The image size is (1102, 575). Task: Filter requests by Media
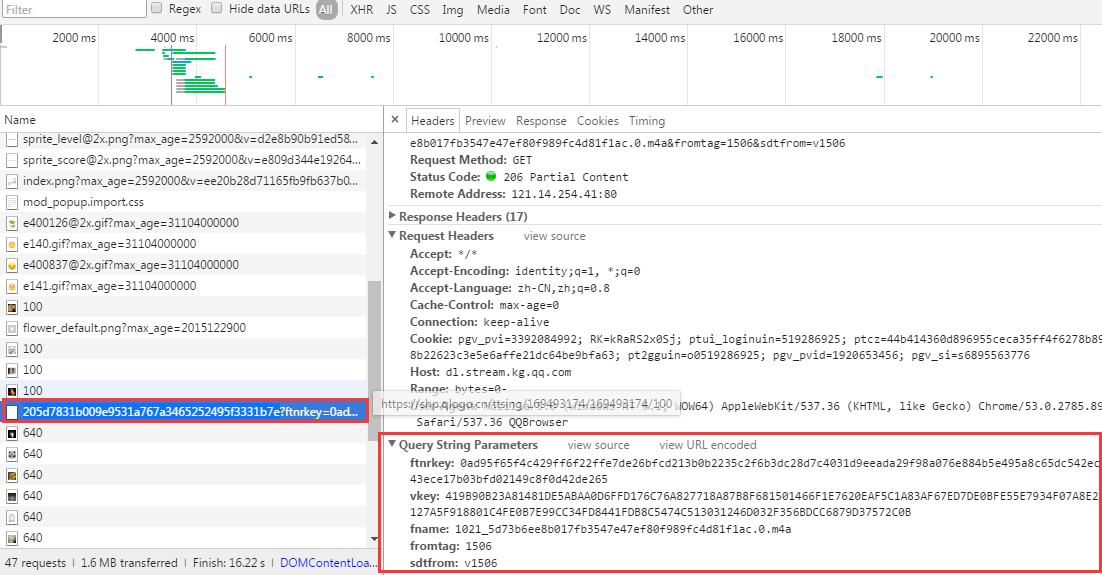point(493,10)
